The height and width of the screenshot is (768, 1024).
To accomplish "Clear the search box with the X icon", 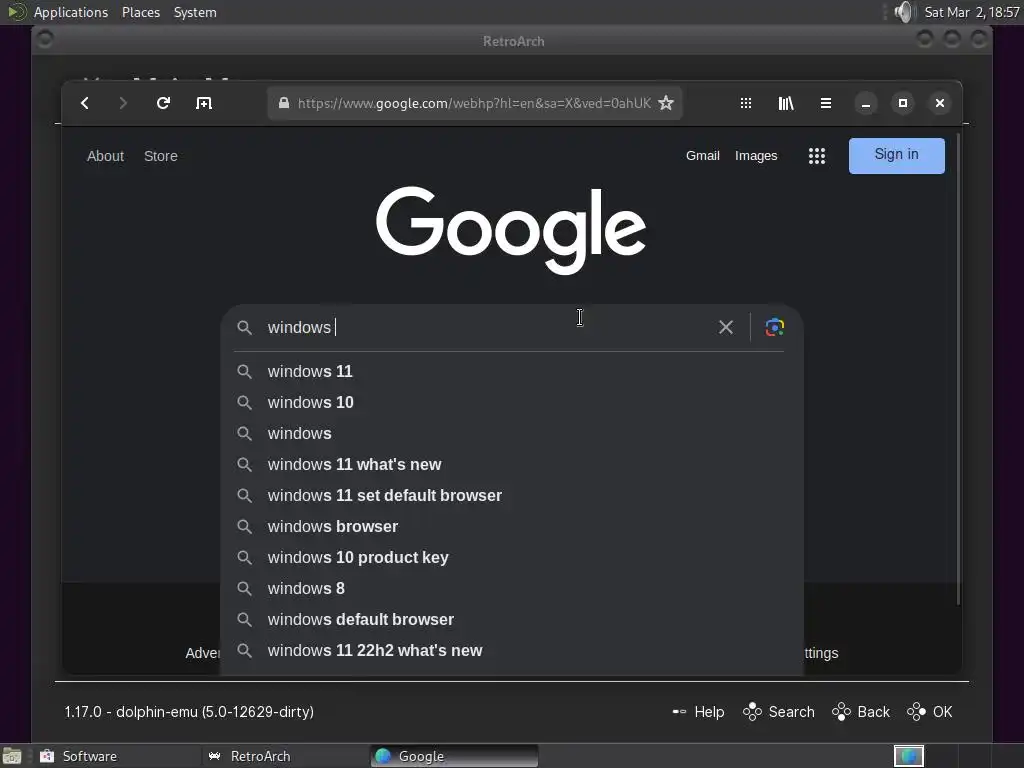I will pos(726,327).
